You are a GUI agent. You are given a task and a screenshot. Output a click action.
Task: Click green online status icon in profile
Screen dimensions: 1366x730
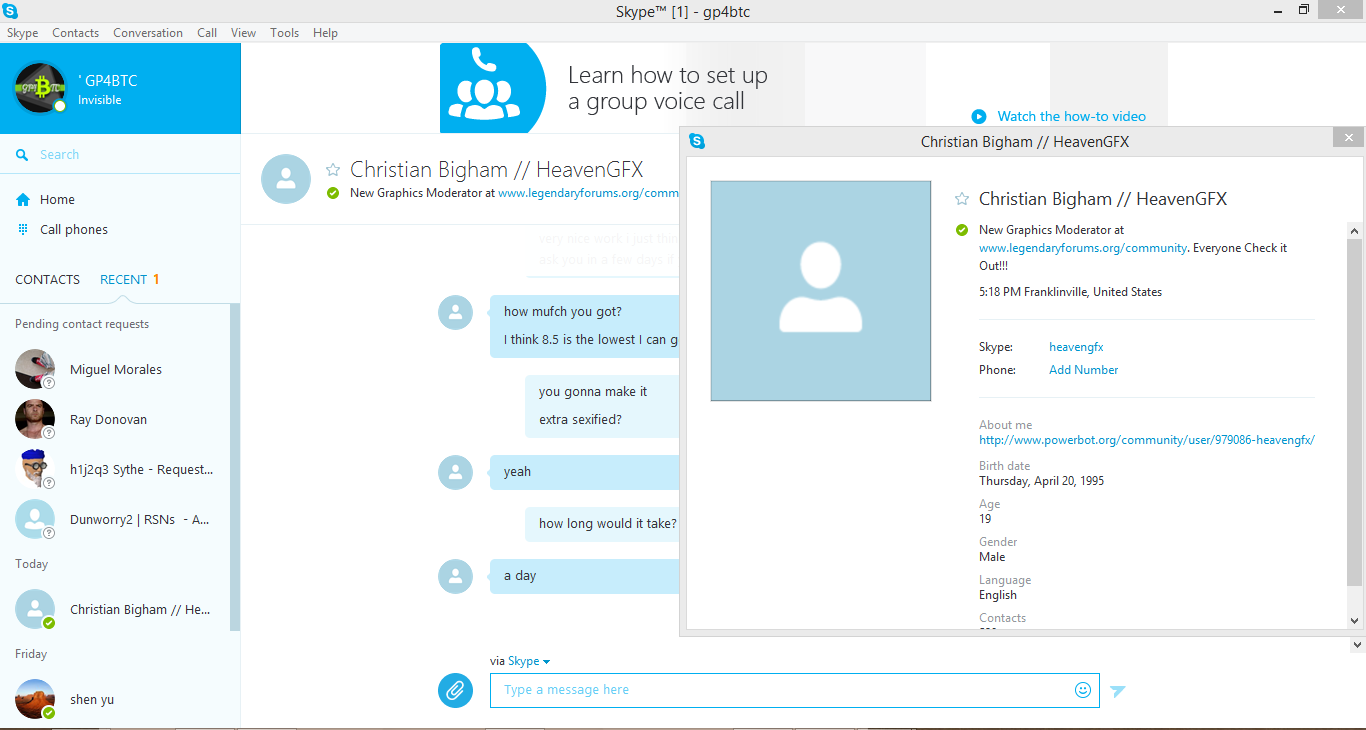click(x=962, y=230)
